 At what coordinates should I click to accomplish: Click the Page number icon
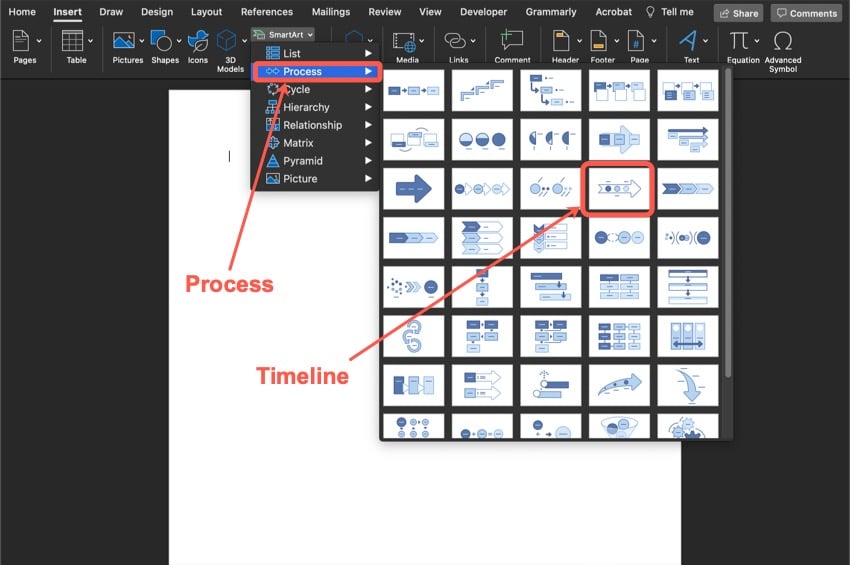(635, 41)
